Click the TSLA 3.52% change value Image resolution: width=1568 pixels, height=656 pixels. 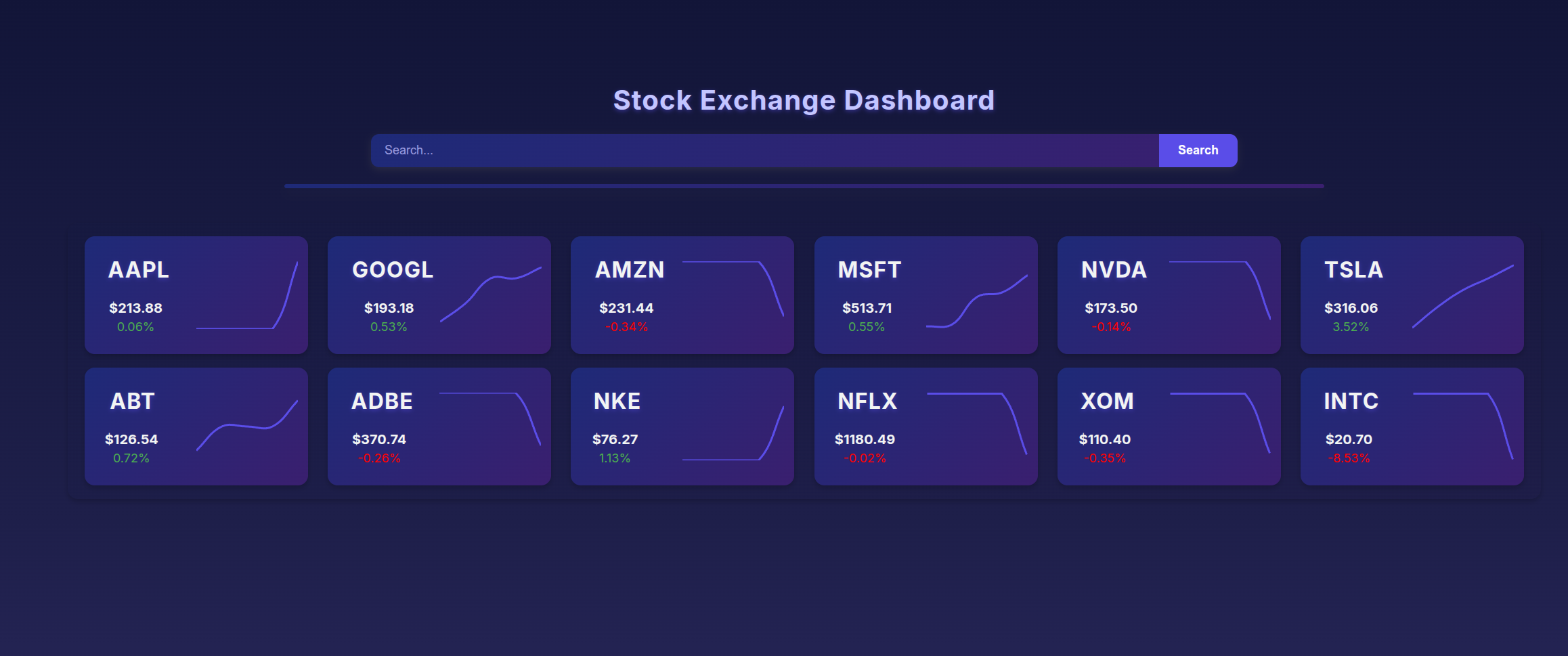[x=1351, y=327]
